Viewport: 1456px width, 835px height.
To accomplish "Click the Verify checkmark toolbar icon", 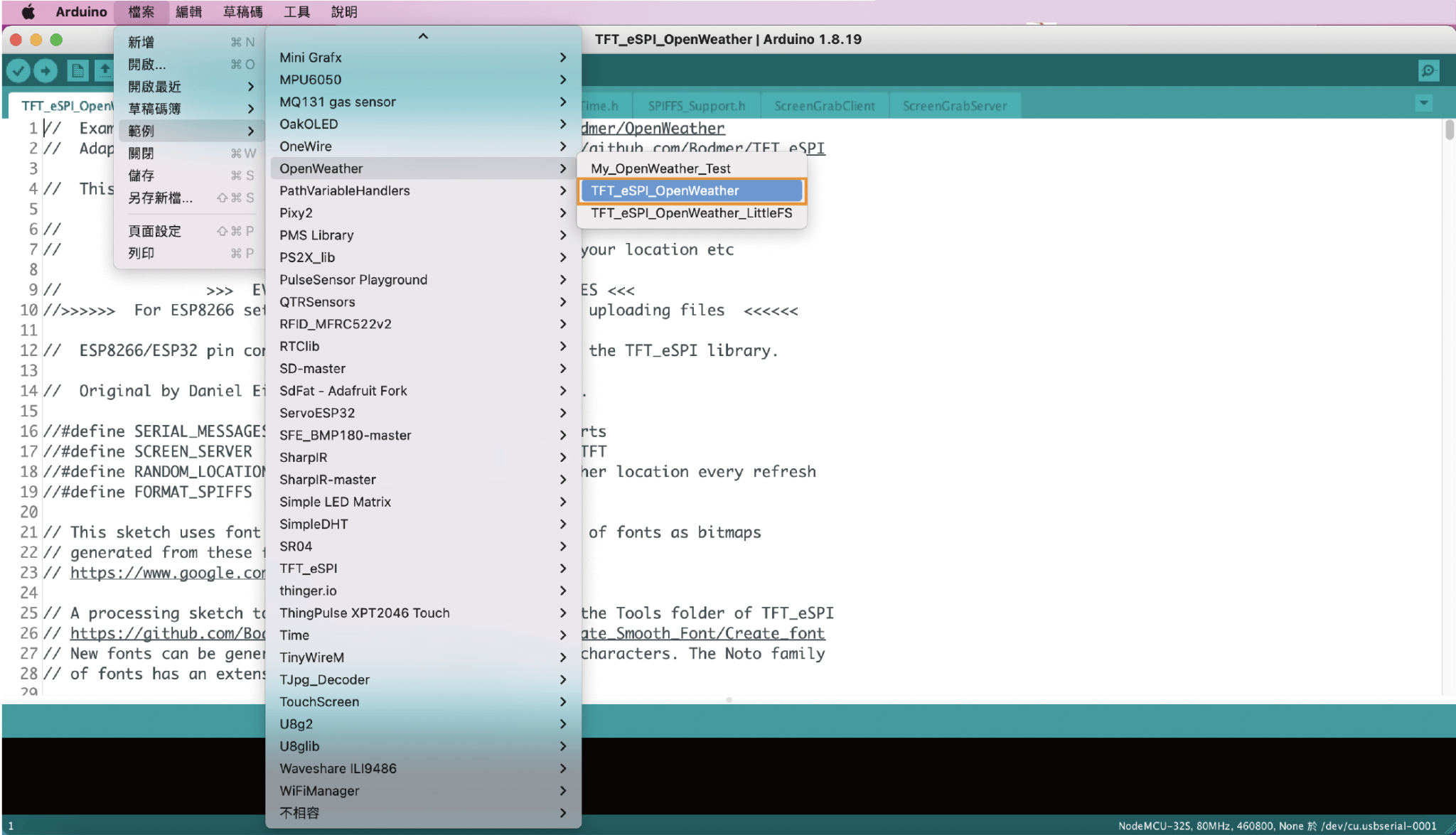I will [x=19, y=70].
